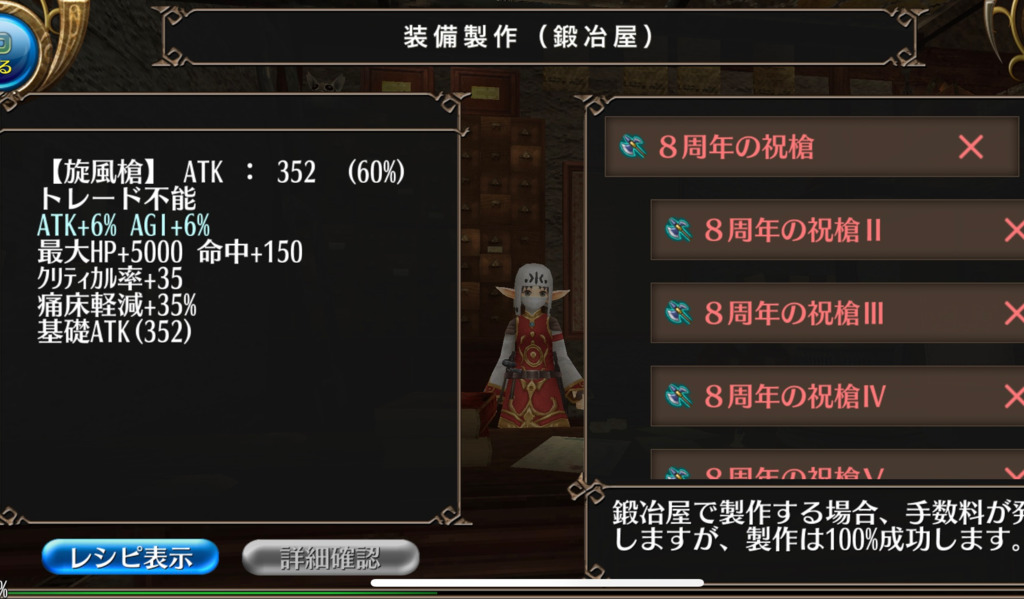Click the white home indicator bar
This screenshot has width=1024, height=599.
(537, 583)
